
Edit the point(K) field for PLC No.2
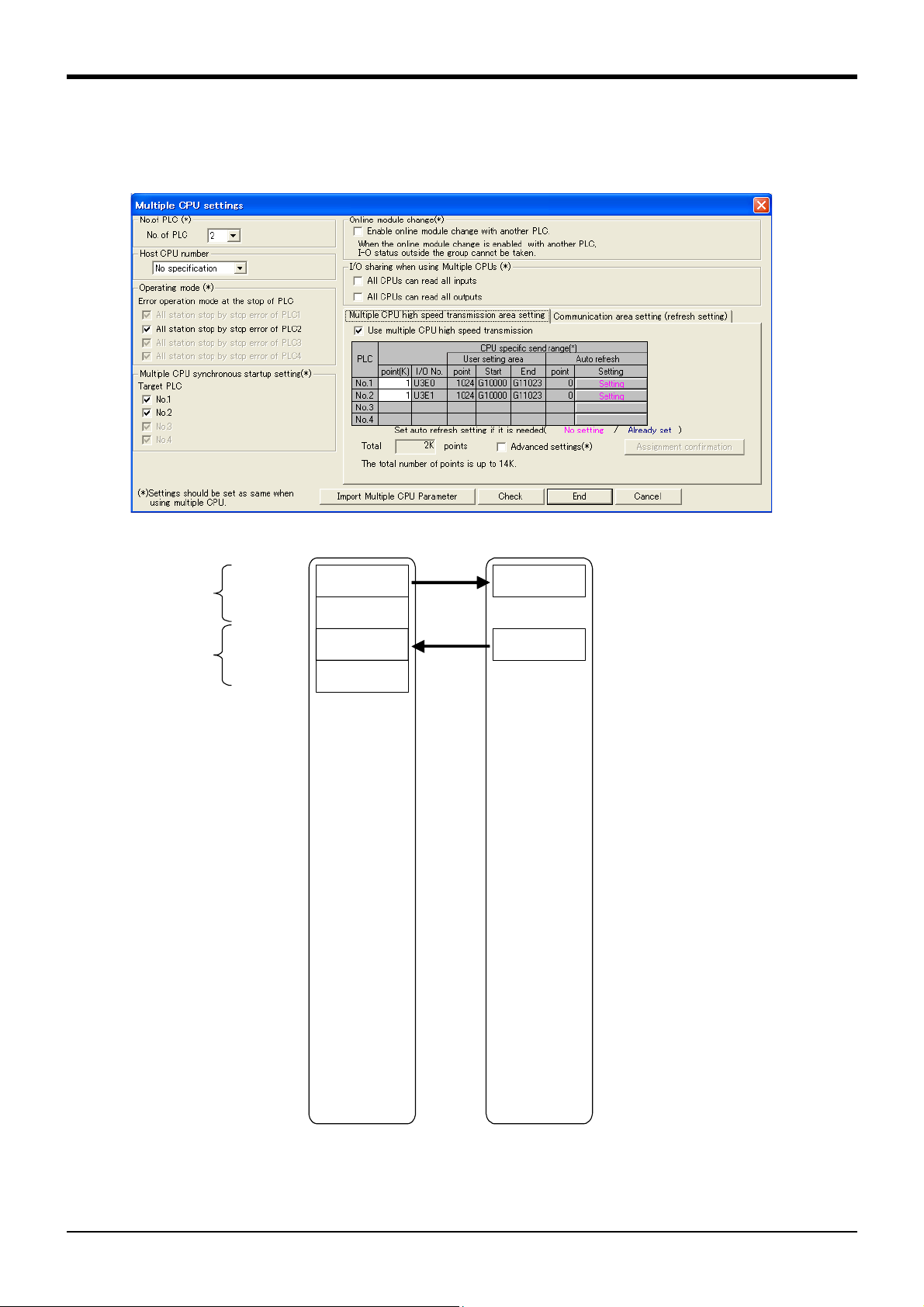pyautogui.click(x=395, y=396)
